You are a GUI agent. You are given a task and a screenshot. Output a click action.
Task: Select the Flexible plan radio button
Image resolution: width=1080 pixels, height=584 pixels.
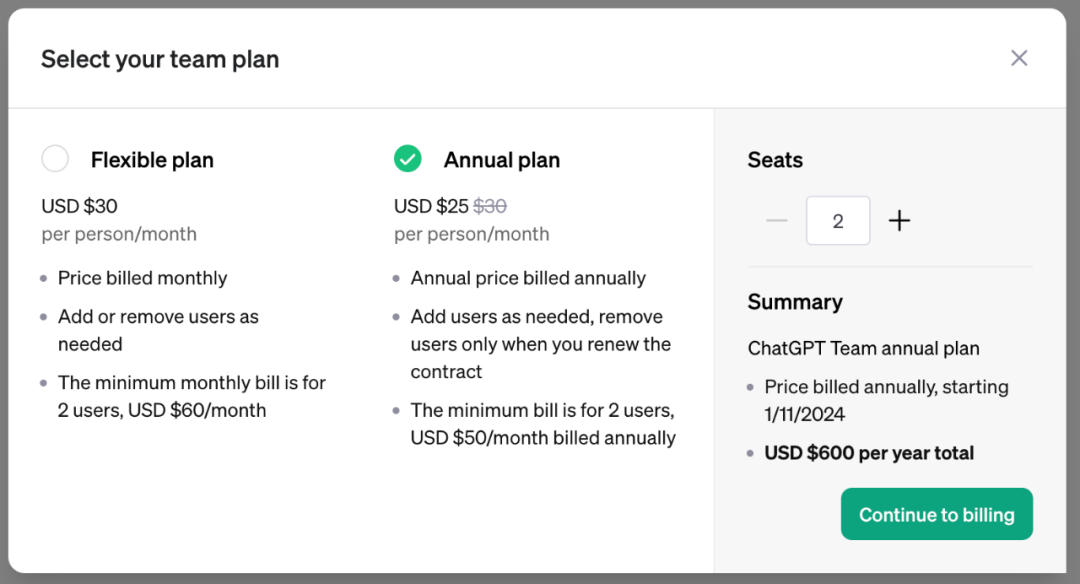(55, 159)
